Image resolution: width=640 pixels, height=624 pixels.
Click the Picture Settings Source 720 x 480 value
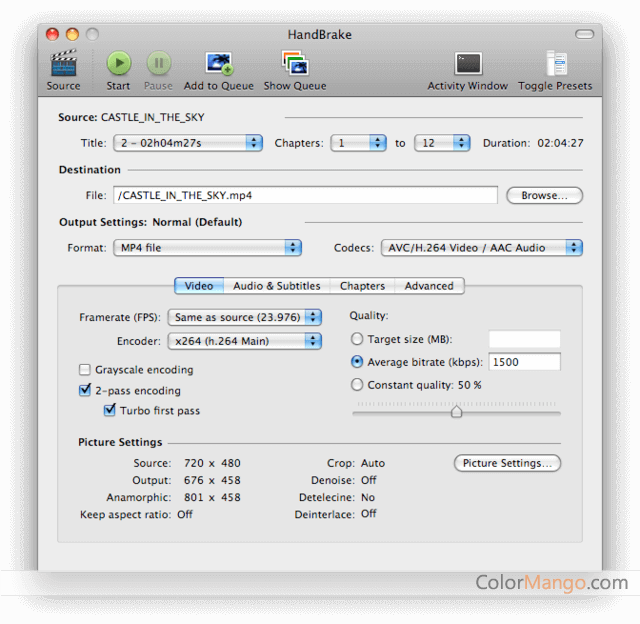[212, 463]
